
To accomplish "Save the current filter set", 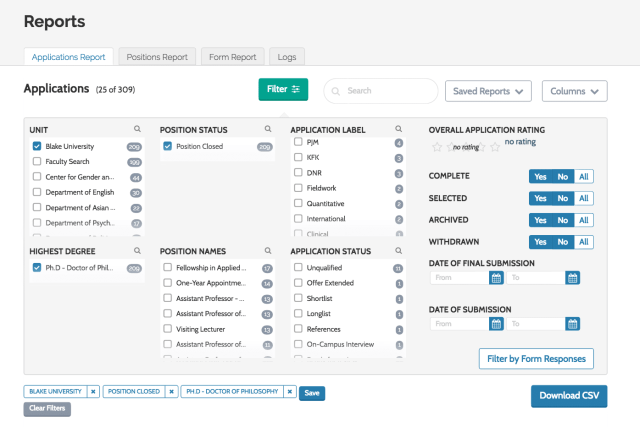I will point(312,393).
